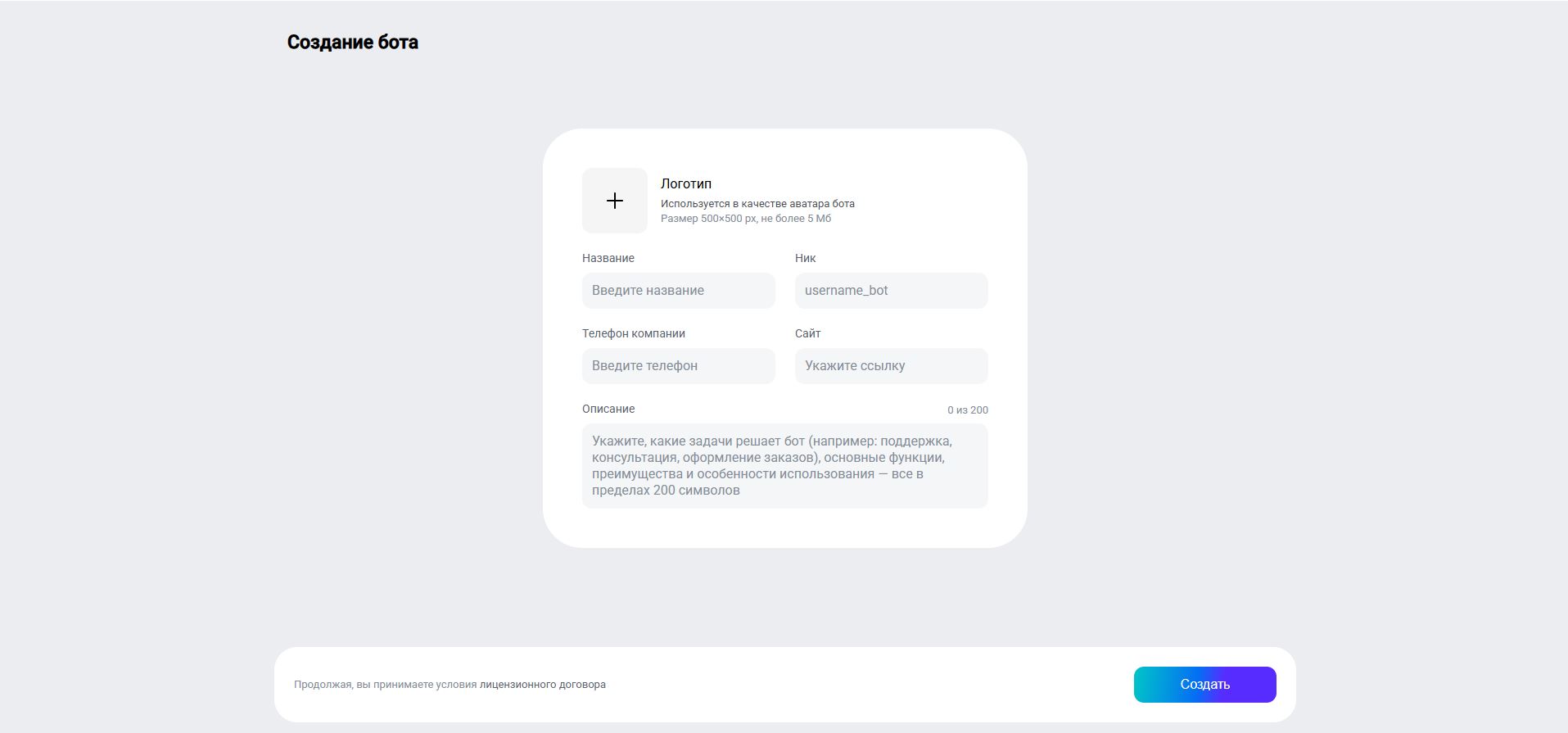
Task: Click the Продолжая, вы принимаете условия text
Action: (x=385, y=685)
